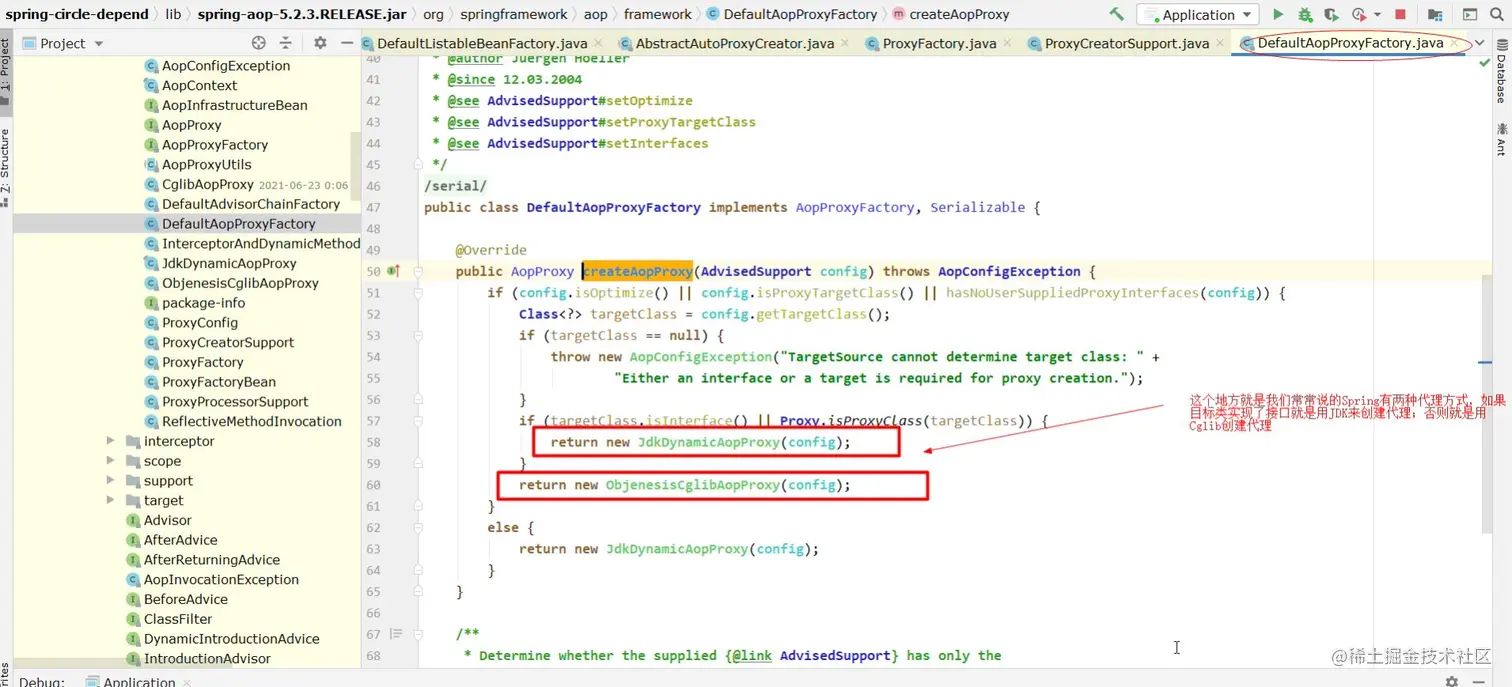Open Search Everywhere magnifier icon

(x=1497, y=14)
